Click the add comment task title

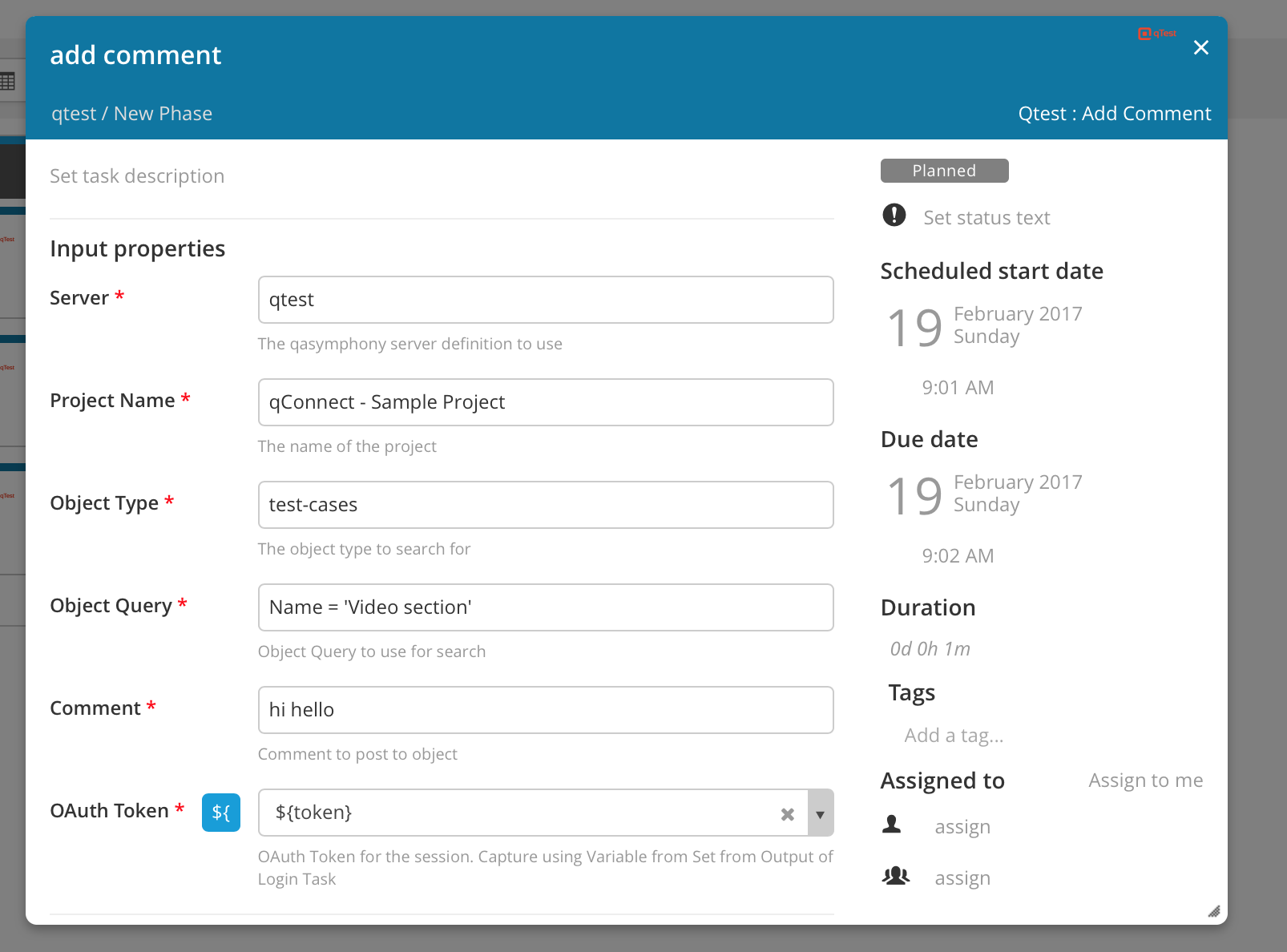click(x=135, y=55)
